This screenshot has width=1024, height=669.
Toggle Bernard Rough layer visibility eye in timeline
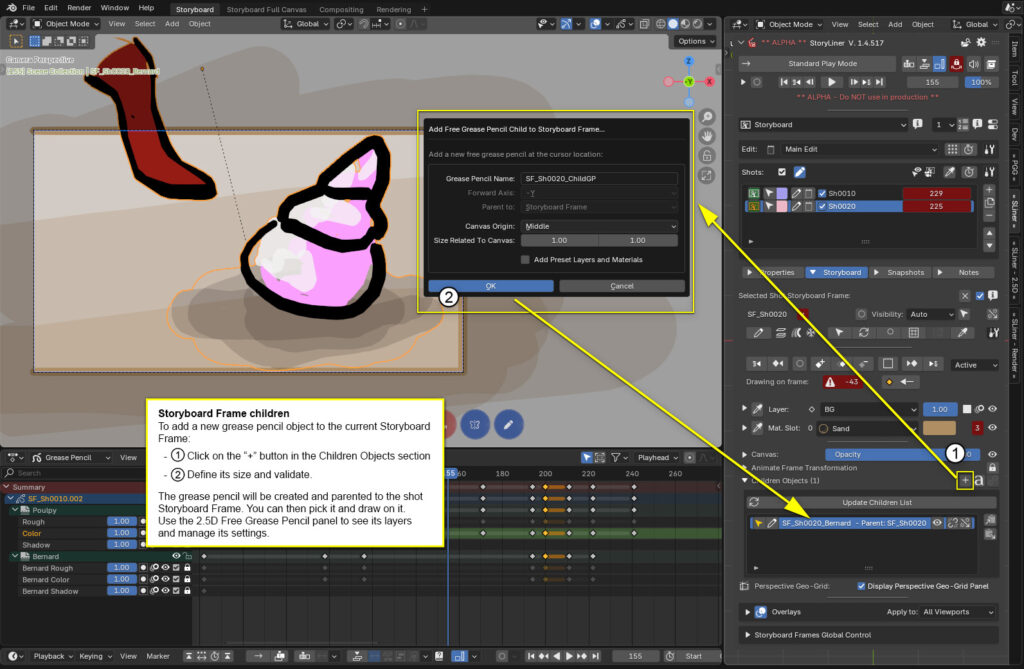[165, 568]
